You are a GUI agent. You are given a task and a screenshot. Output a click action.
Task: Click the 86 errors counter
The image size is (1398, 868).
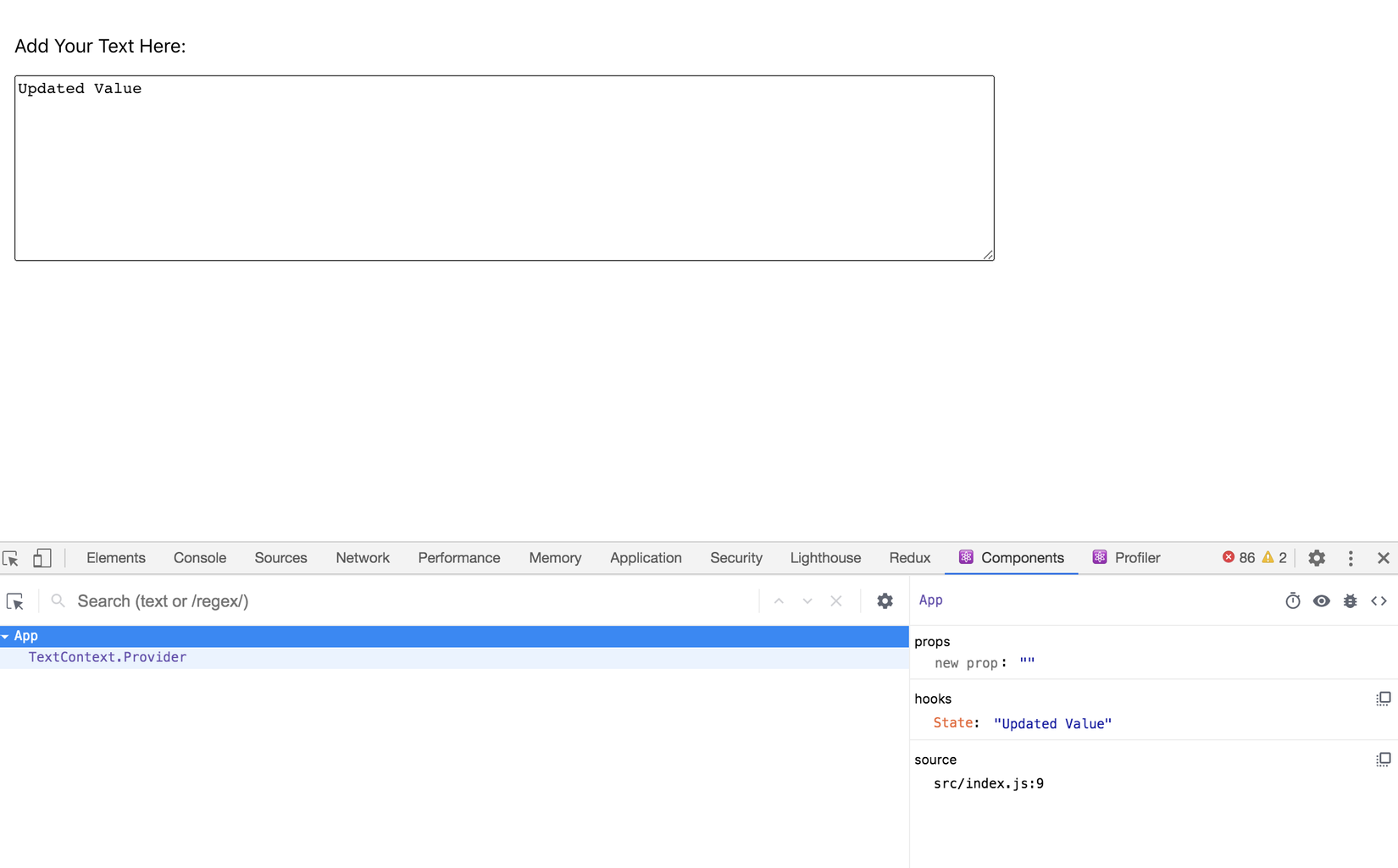click(1239, 558)
